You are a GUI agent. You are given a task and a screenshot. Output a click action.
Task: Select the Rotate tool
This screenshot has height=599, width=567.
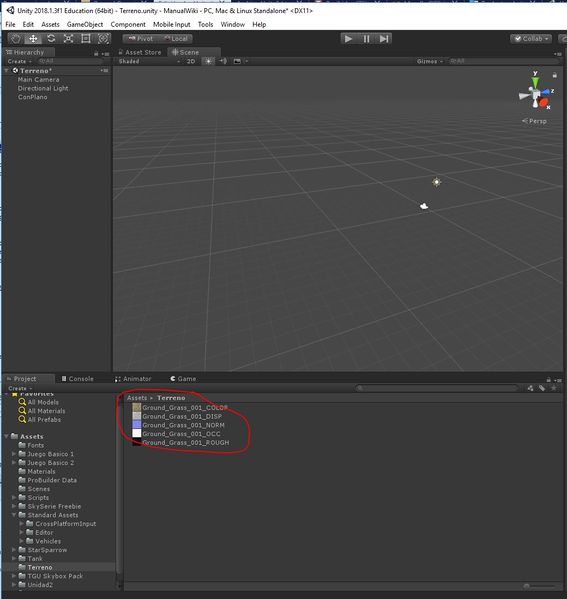(51, 39)
